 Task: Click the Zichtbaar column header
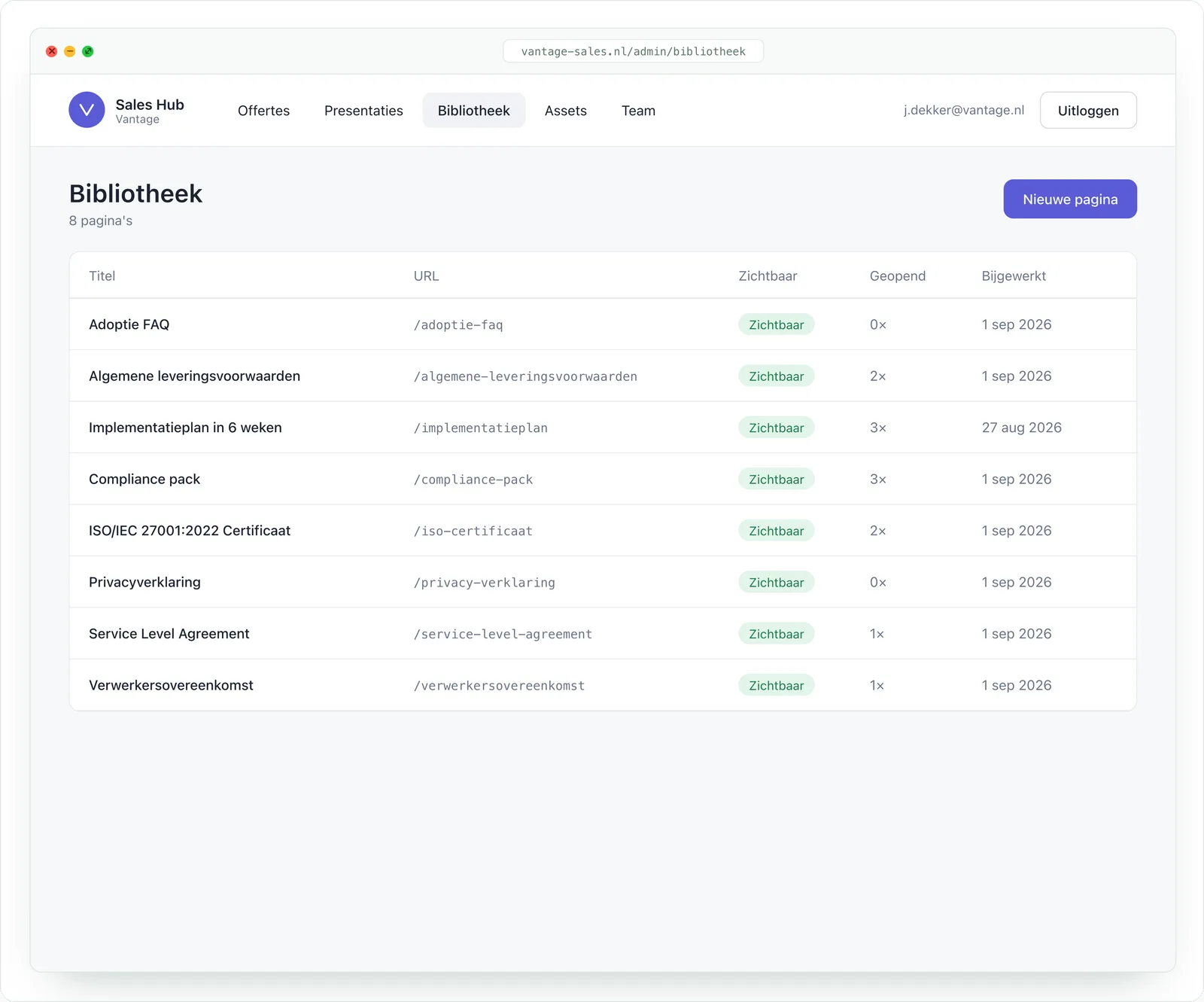768,276
